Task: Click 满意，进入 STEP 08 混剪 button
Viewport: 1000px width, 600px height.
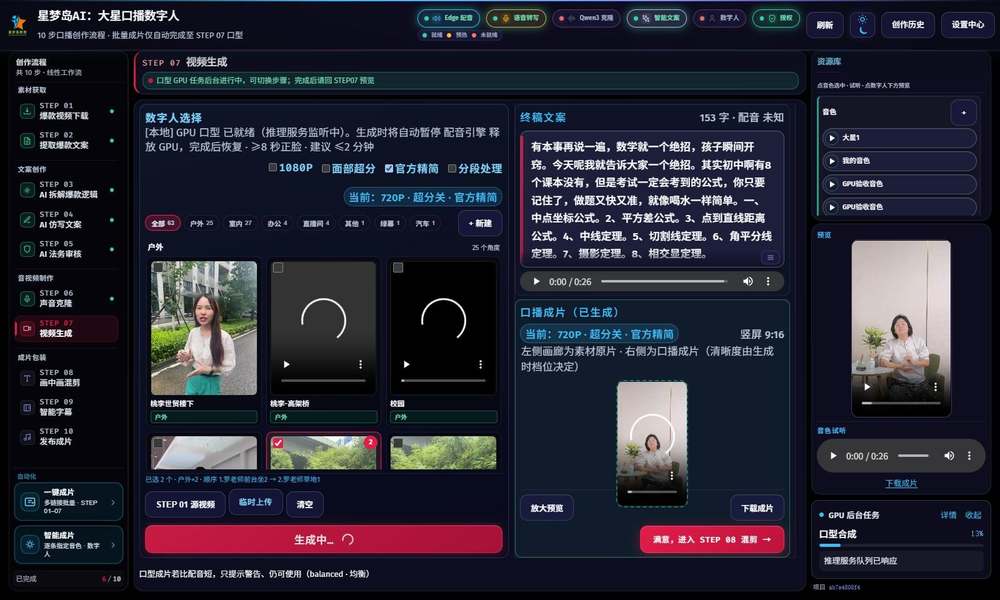Action: [712, 539]
